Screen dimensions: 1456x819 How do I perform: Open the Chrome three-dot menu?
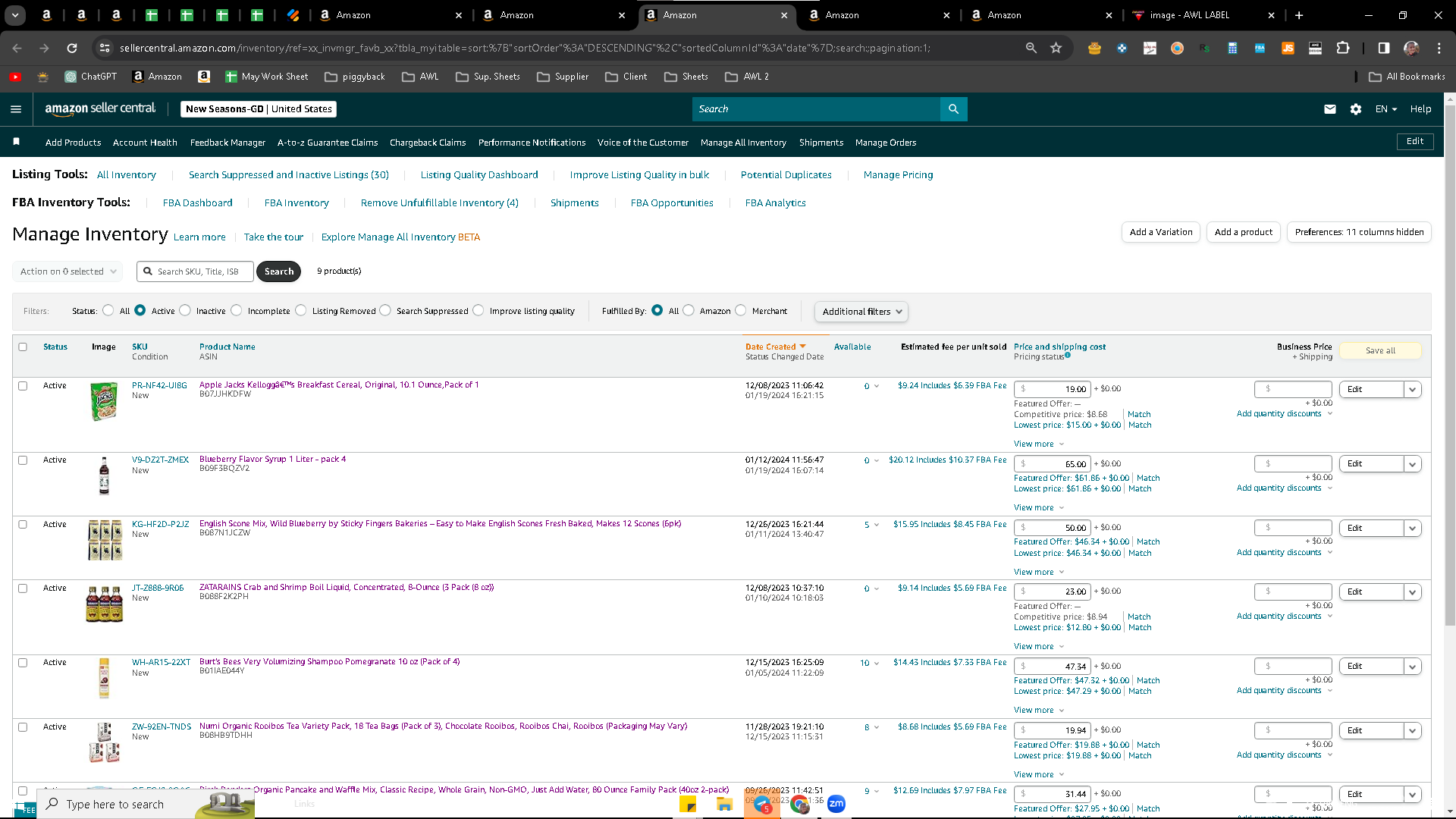coord(1439,48)
